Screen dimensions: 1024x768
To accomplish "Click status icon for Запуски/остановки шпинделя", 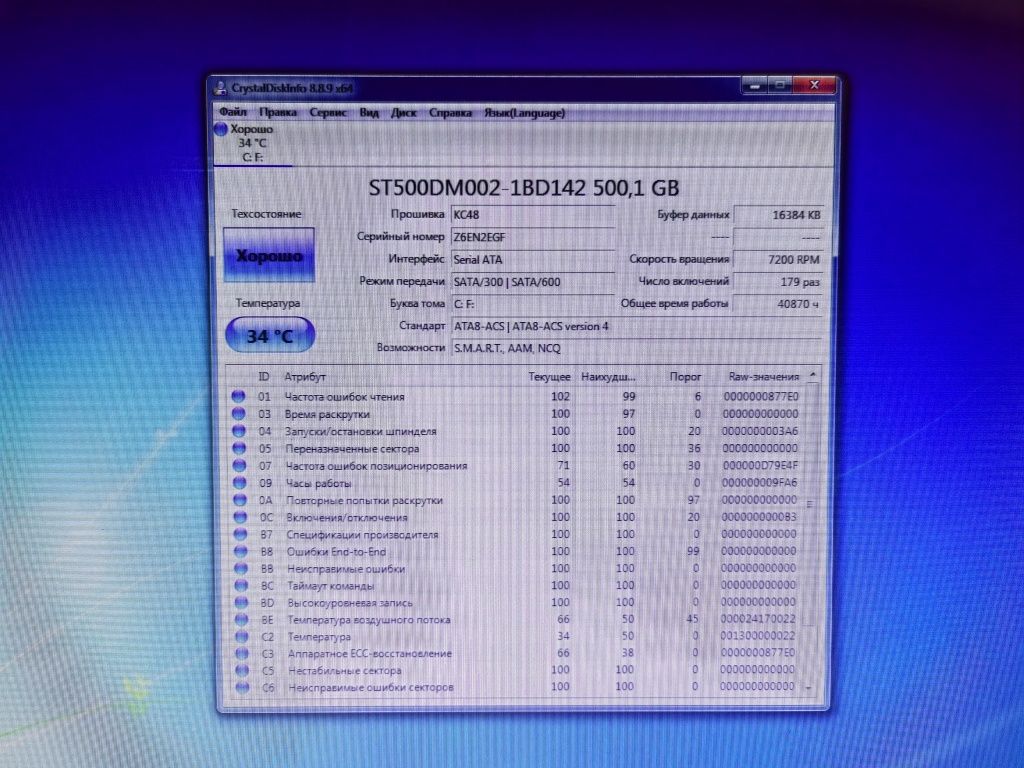I will [239, 431].
